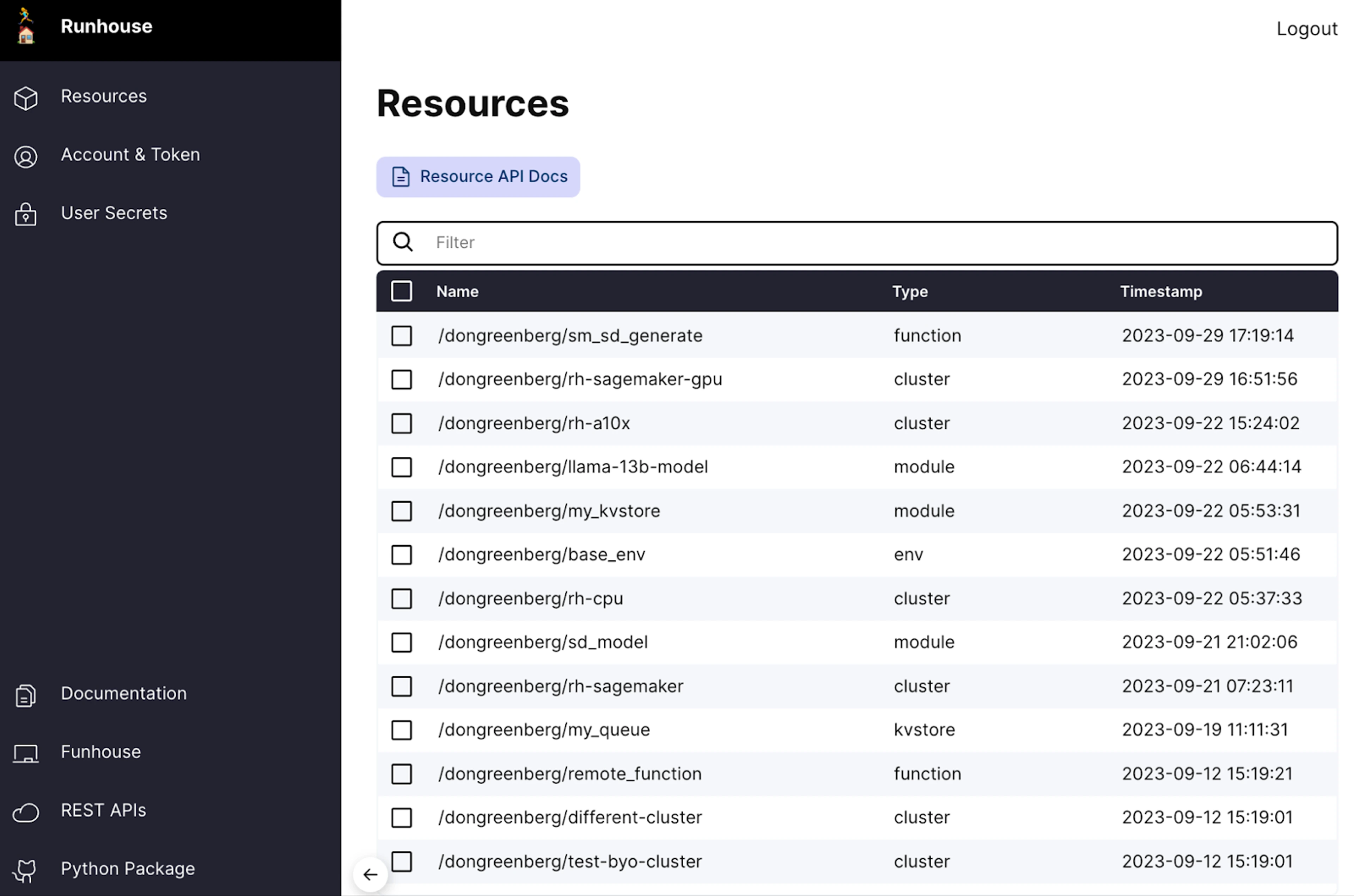The width and height of the screenshot is (1354, 896).
Task: Open the Resource API Docs button
Action: 478,177
